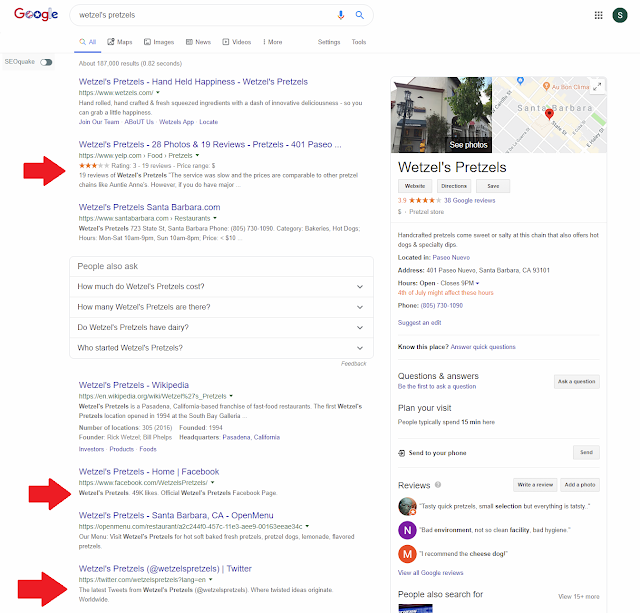Open the OpenMenu Santa Barbara result
Screen dimensions: 640x613
(x=176, y=515)
